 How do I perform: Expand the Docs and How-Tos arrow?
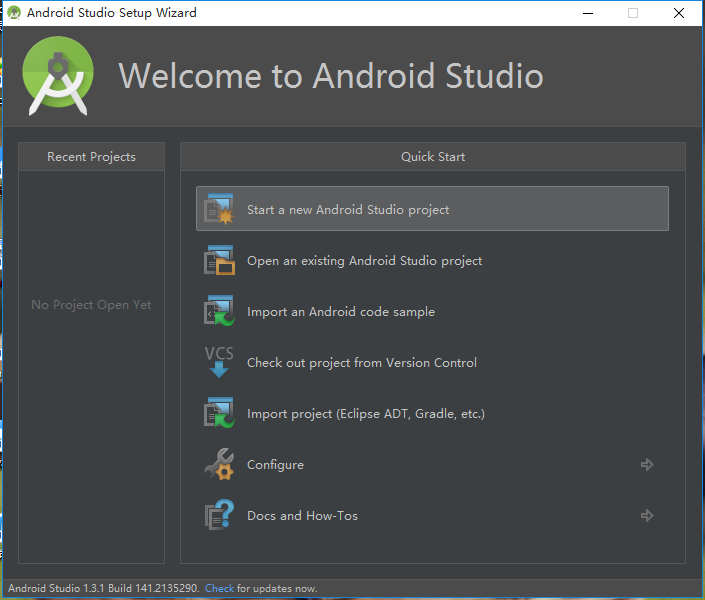pos(647,515)
